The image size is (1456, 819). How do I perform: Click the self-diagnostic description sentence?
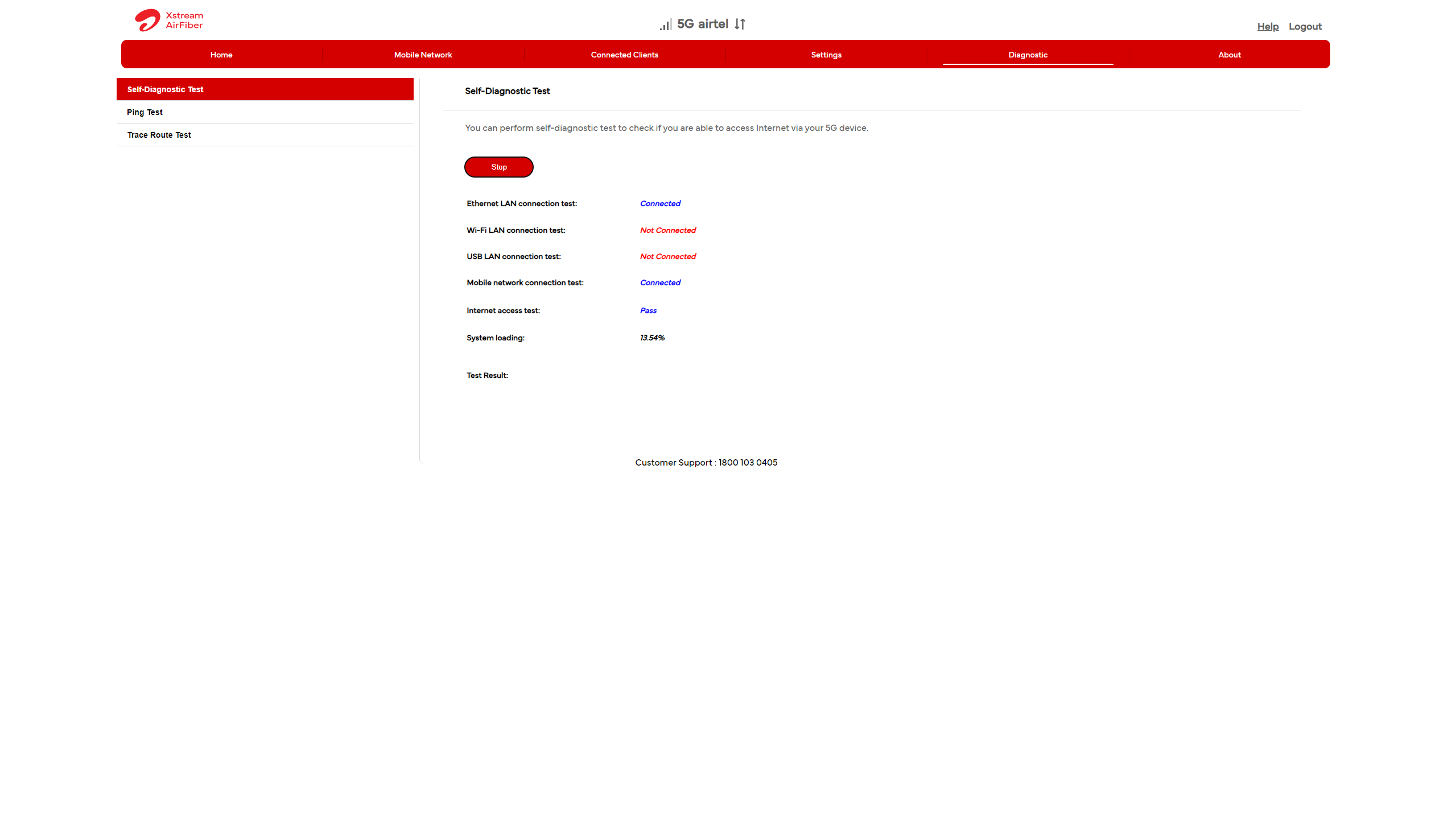pyautogui.click(x=666, y=128)
